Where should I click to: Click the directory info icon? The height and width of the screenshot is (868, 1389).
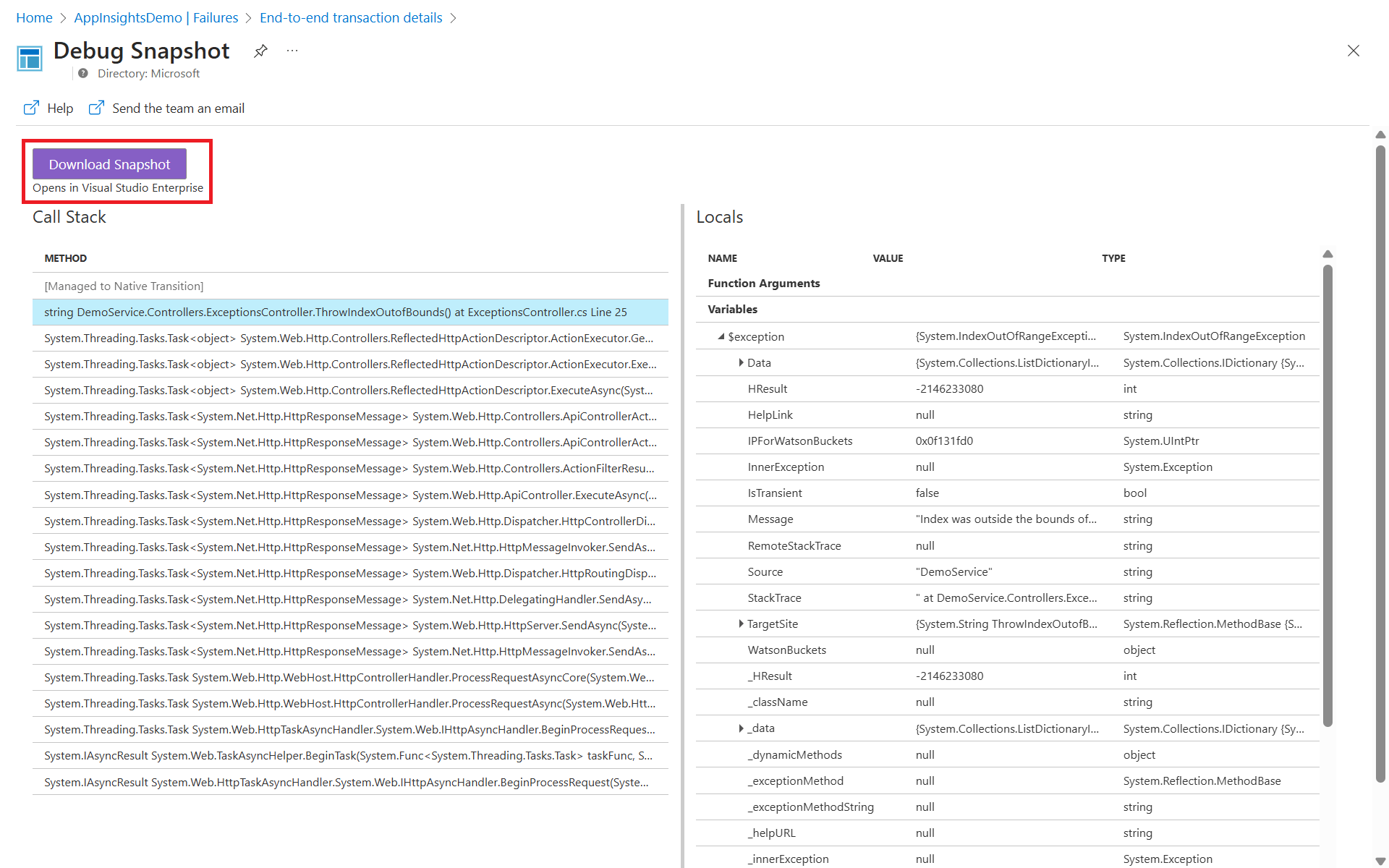83,73
